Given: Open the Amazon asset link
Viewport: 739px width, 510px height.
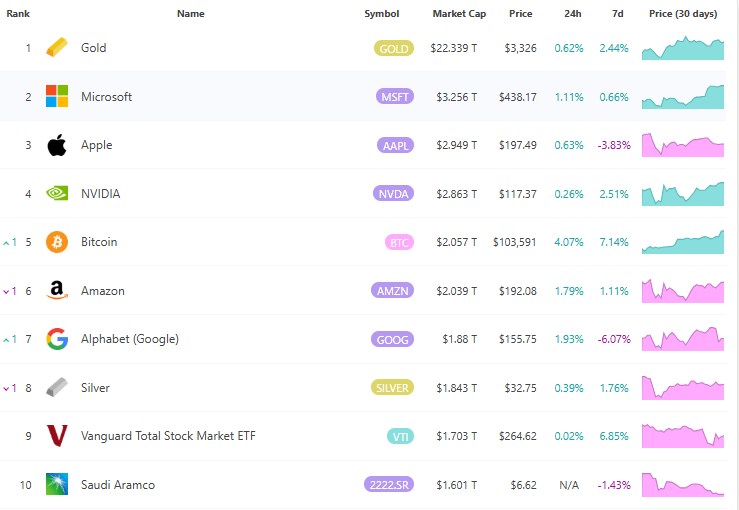Looking at the screenshot, I should click(103, 291).
